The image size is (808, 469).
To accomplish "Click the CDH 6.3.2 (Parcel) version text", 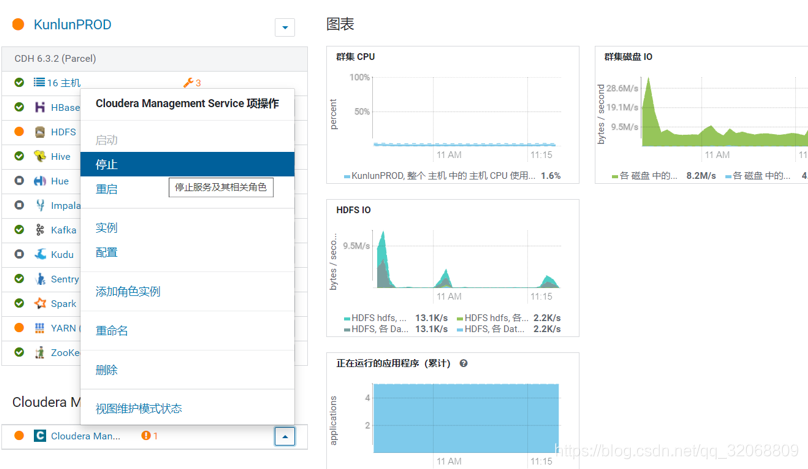I will (x=55, y=59).
